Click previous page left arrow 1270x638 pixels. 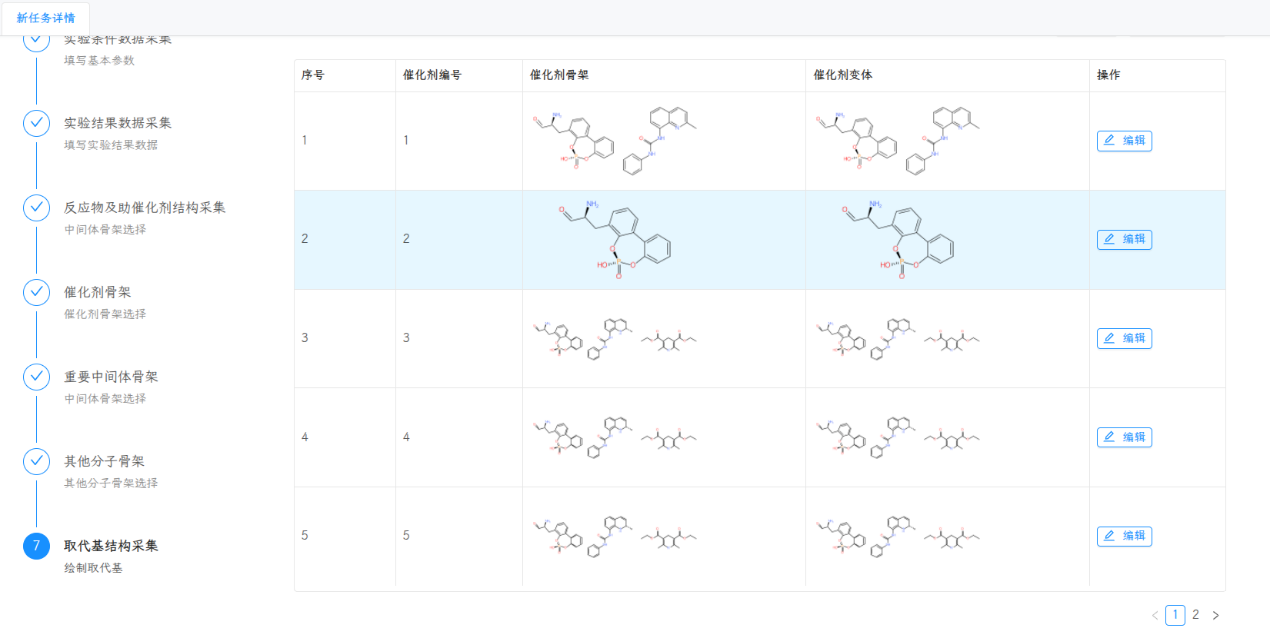click(1155, 615)
